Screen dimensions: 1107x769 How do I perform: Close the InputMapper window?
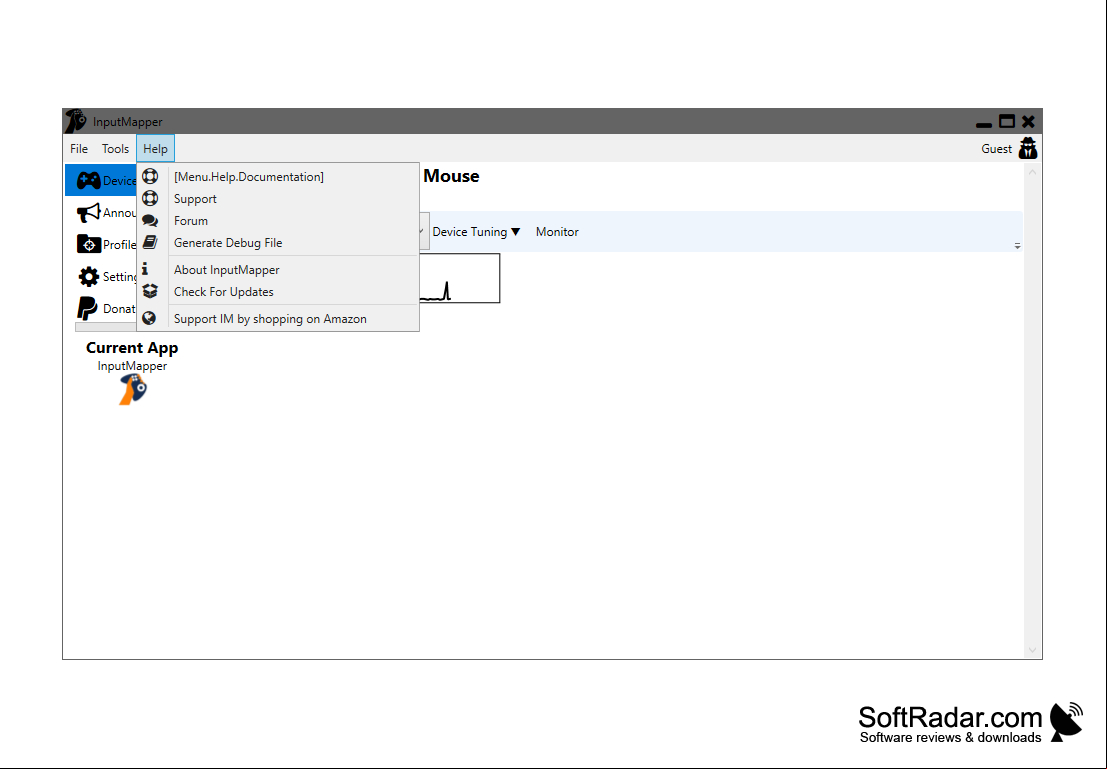pos(1028,121)
